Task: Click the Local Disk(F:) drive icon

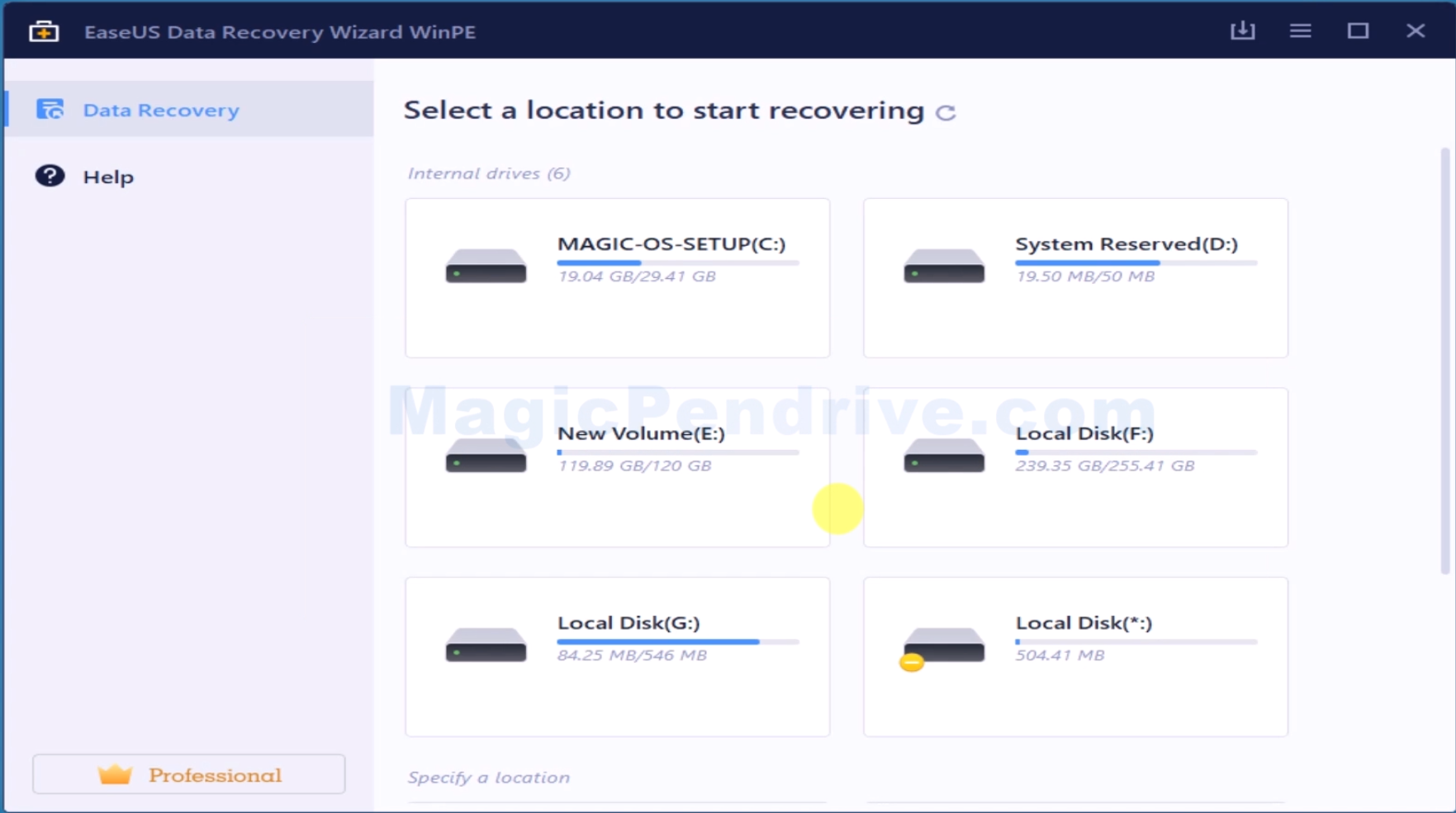Action: pyautogui.click(x=944, y=455)
